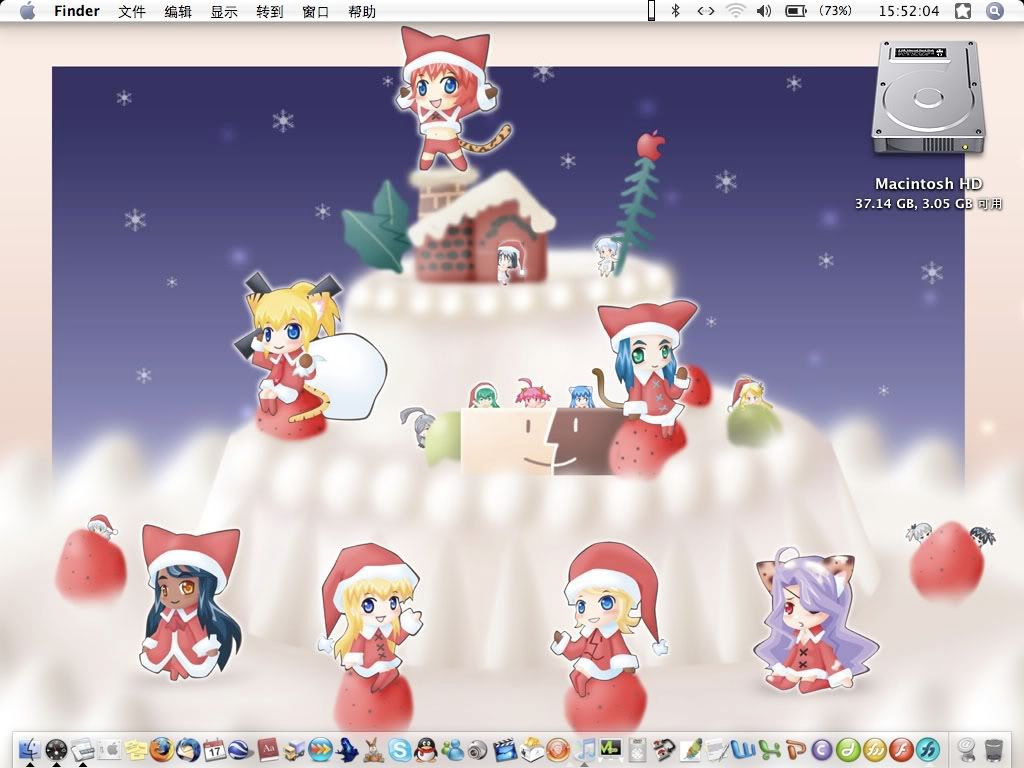Open MSN Messenger from the Dock
1024x768 pixels.
click(x=453, y=750)
